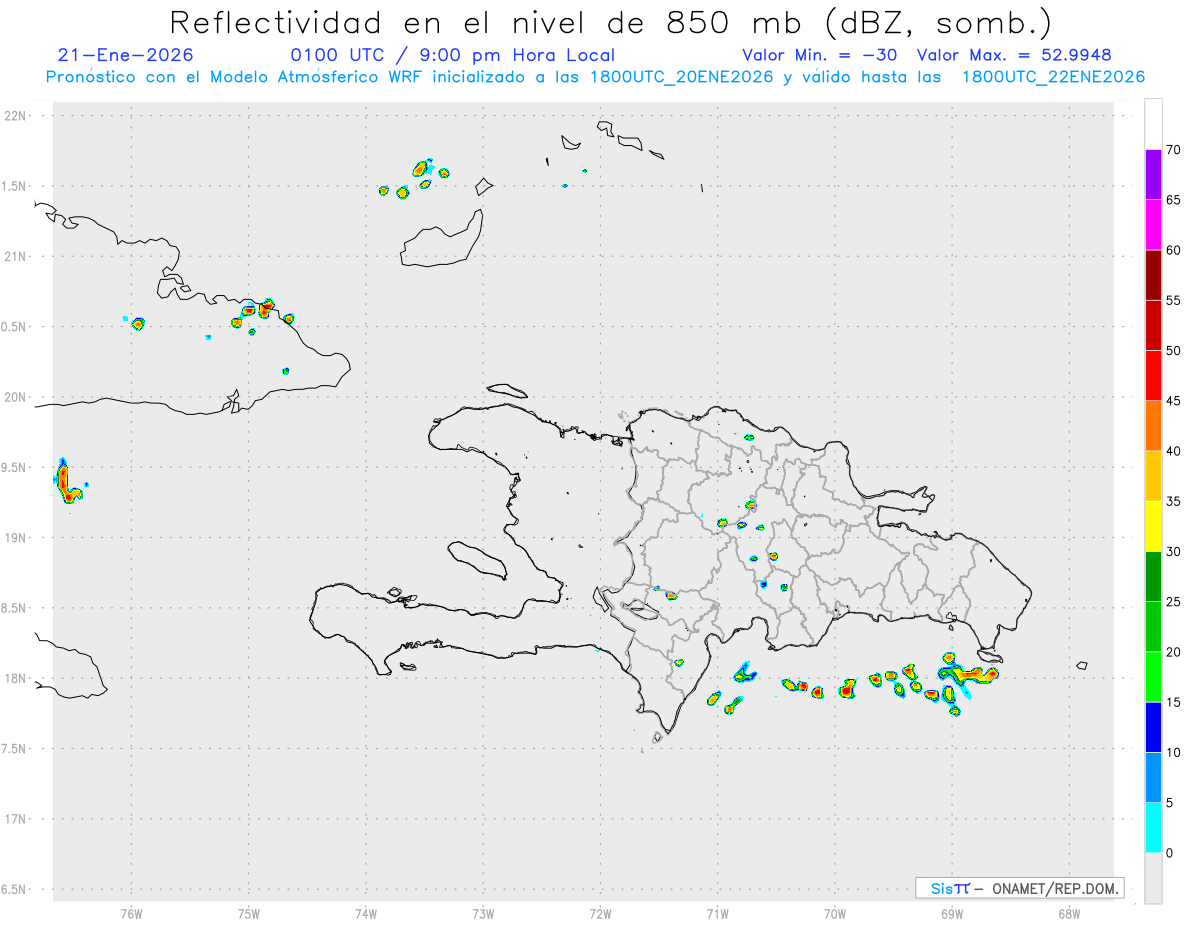Click the '25' colorbar scale value
Image resolution: width=1200 pixels, height=927 pixels.
[1173, 602]
